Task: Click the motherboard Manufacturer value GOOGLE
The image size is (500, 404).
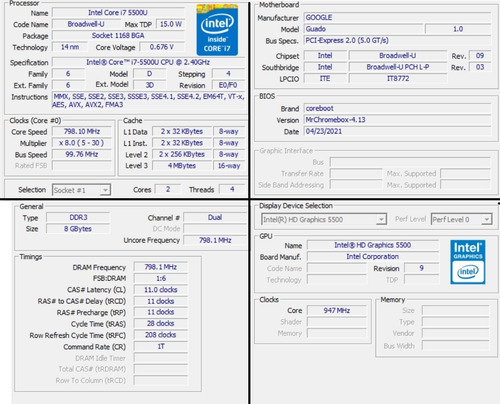Action: point(397,17)
